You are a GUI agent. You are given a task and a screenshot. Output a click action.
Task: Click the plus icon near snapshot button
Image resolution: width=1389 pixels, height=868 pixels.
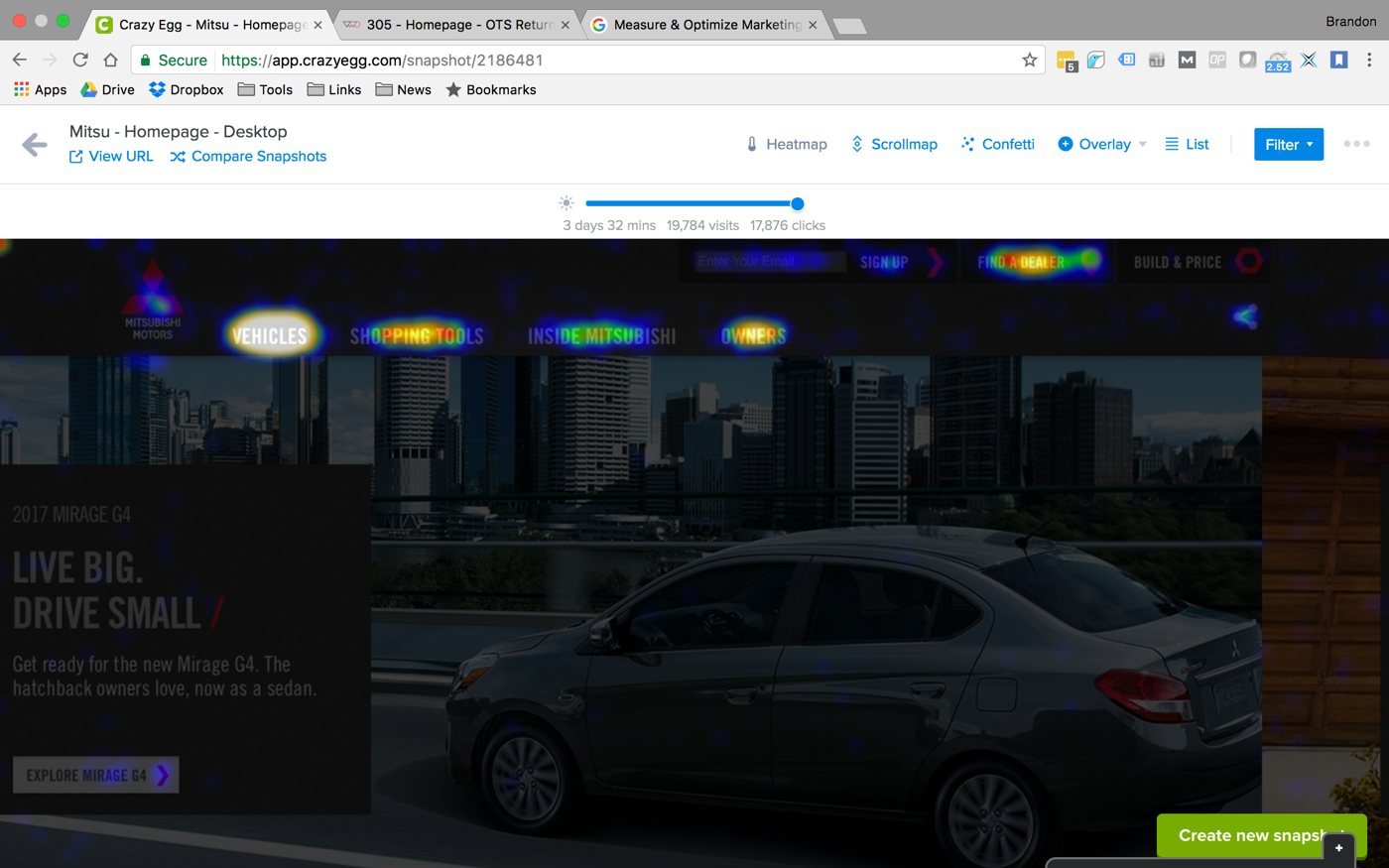coord(1338,848)
